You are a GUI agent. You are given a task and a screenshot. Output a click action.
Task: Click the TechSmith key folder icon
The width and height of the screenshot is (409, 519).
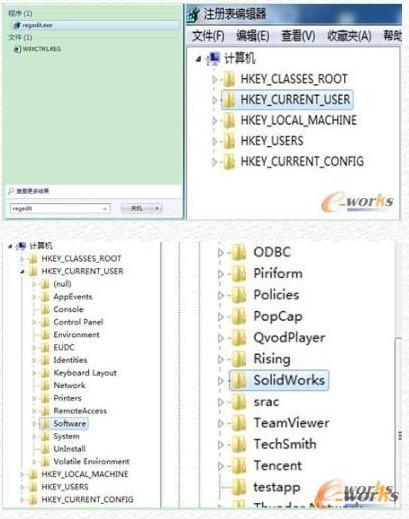coord(239,444)
